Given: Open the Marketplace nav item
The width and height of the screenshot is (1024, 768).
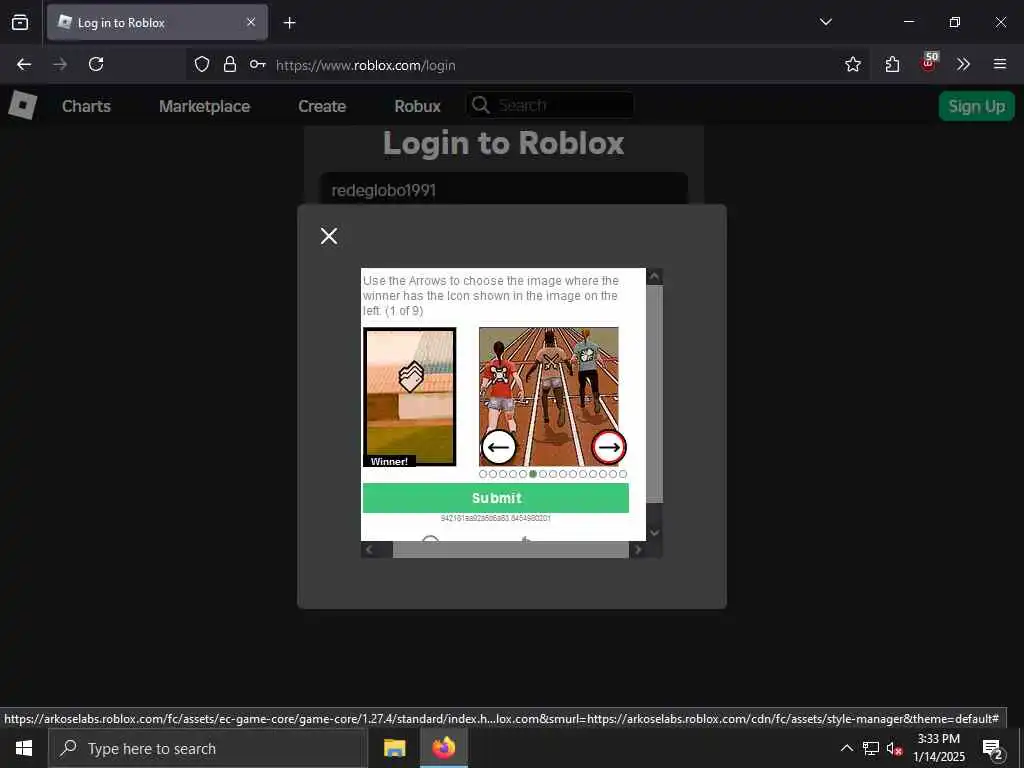Looking at the screenshot, I should click(204, 106).
